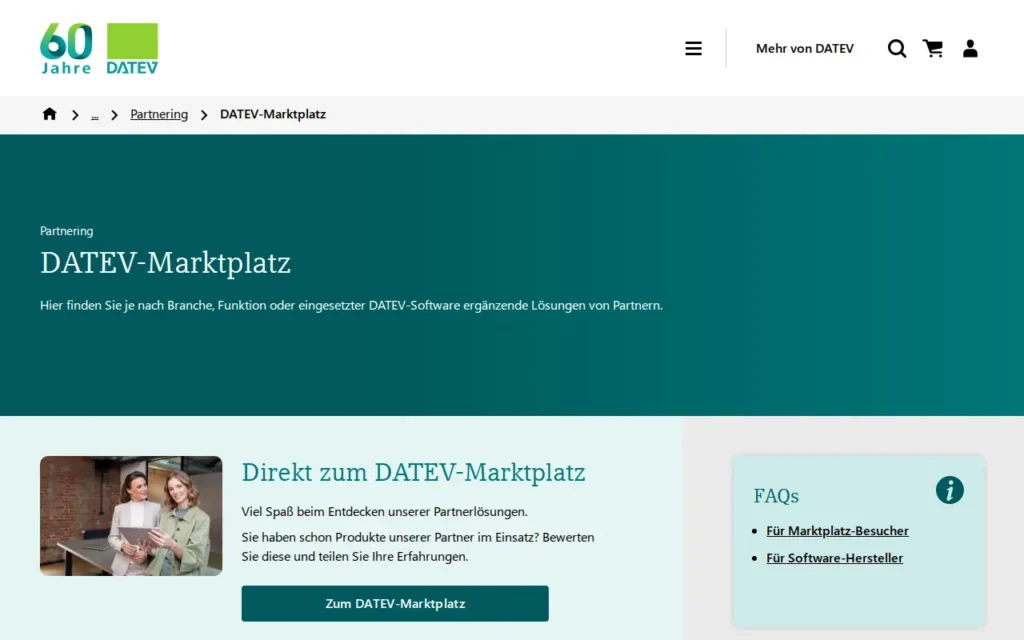1024x640 pixels.
Task: Expand the collapsed breadcrumb ellipsis
Action: (95, 115)
